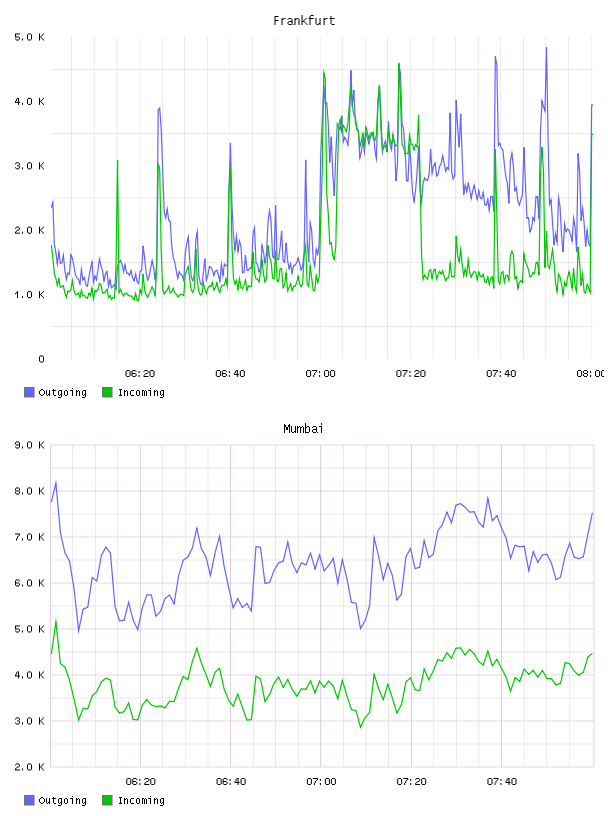Viewport: 608px width, 816px height.
Task: Click the 5.0 K axis label in Frankfurt
Action: pyautogui.click(x=29, y=37)
